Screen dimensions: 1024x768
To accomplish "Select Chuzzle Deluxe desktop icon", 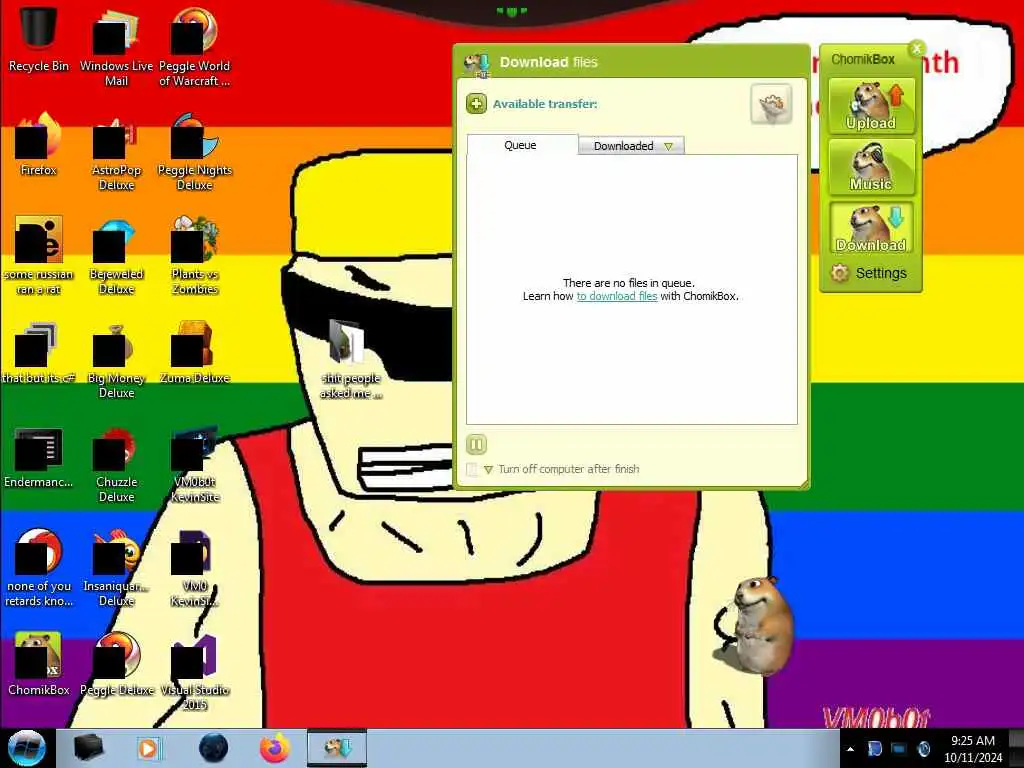I will point(116,464).
